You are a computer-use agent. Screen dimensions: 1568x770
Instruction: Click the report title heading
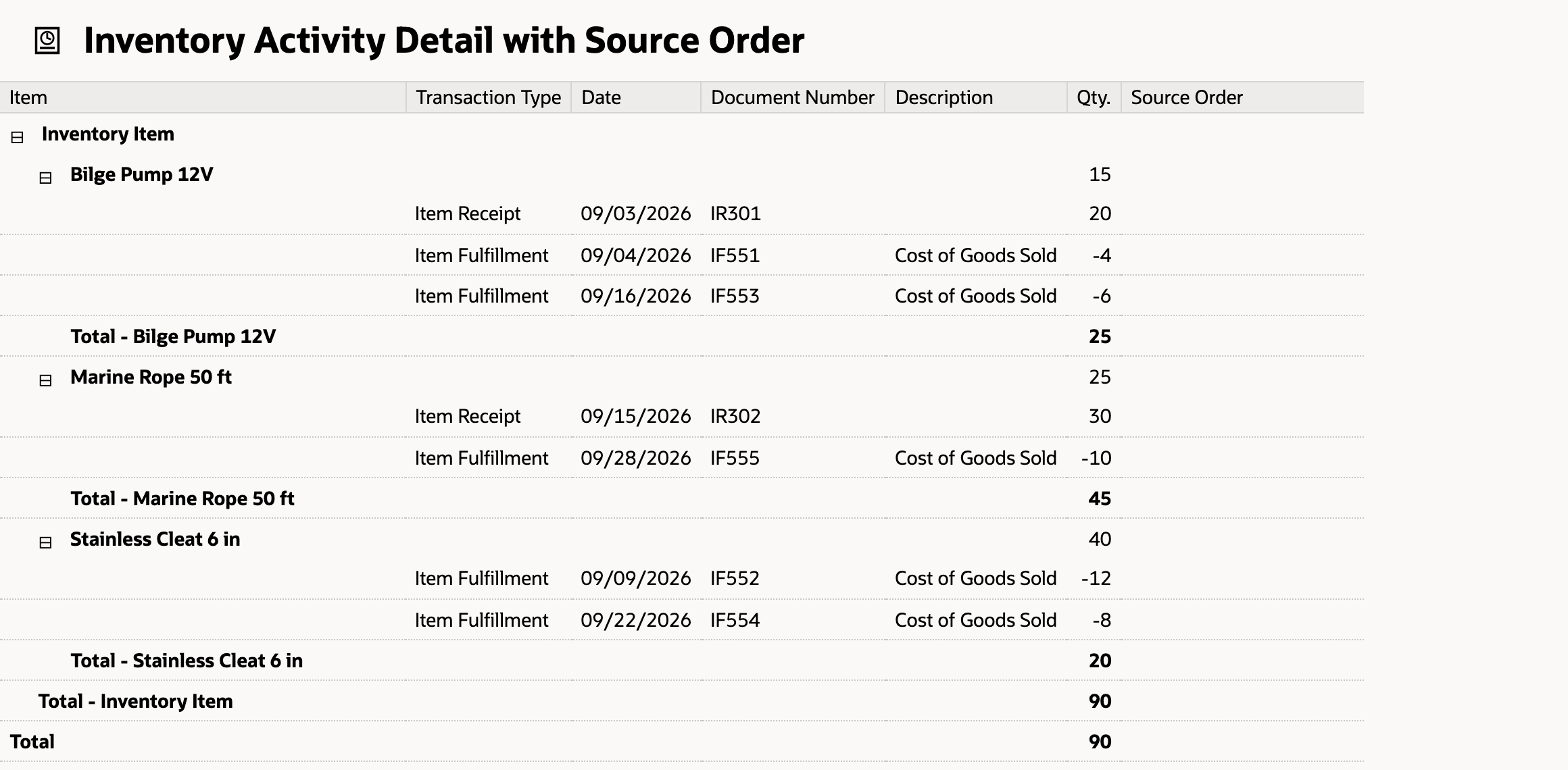(444, 41)
